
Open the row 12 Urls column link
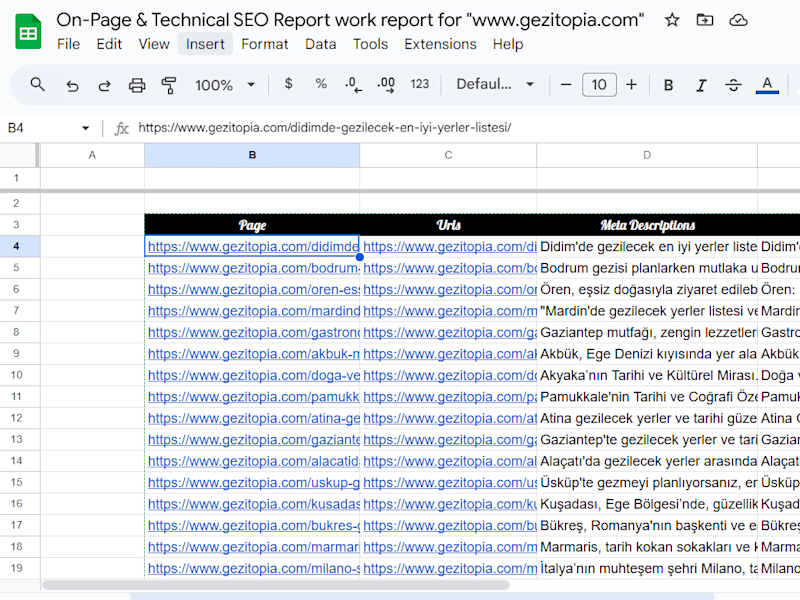(x=449, y=418)
